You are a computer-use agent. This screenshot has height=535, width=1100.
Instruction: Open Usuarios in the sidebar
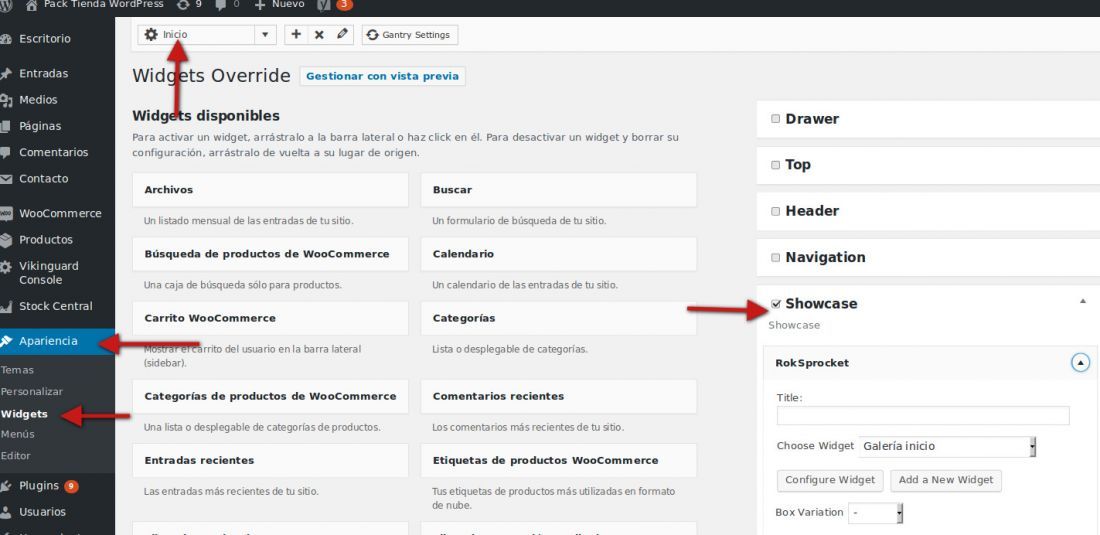click(x=42, y=512)
